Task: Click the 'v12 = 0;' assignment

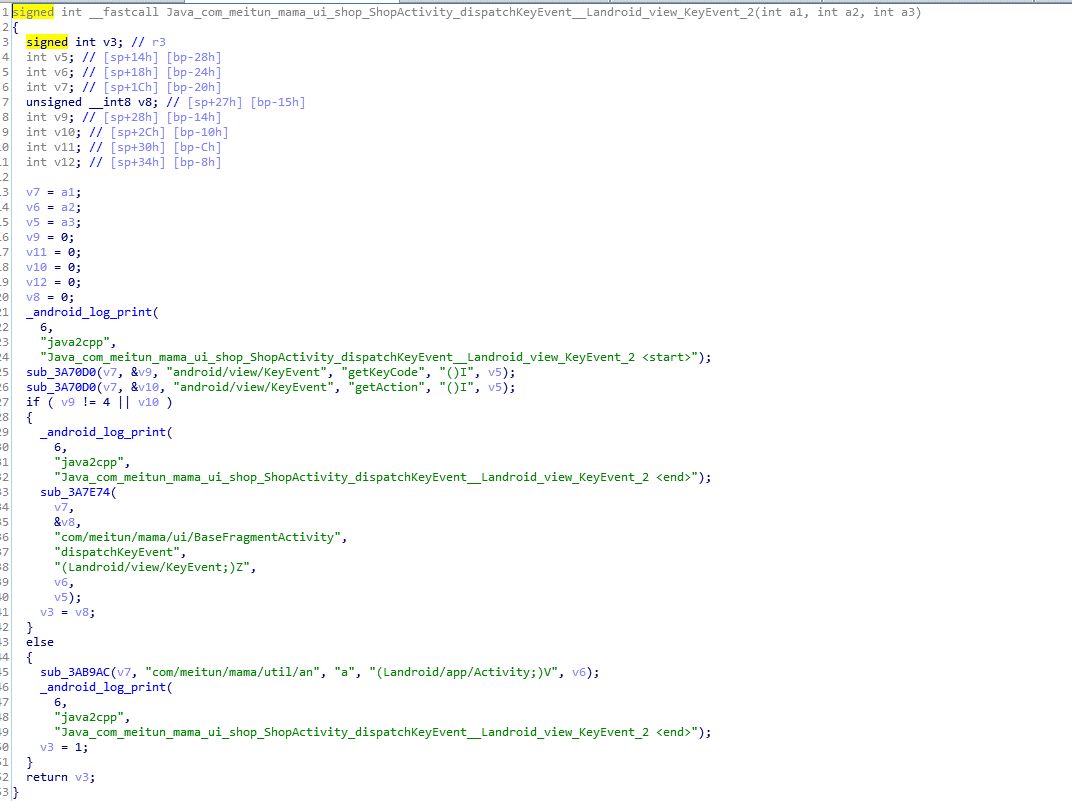Action: coord(53,282)
